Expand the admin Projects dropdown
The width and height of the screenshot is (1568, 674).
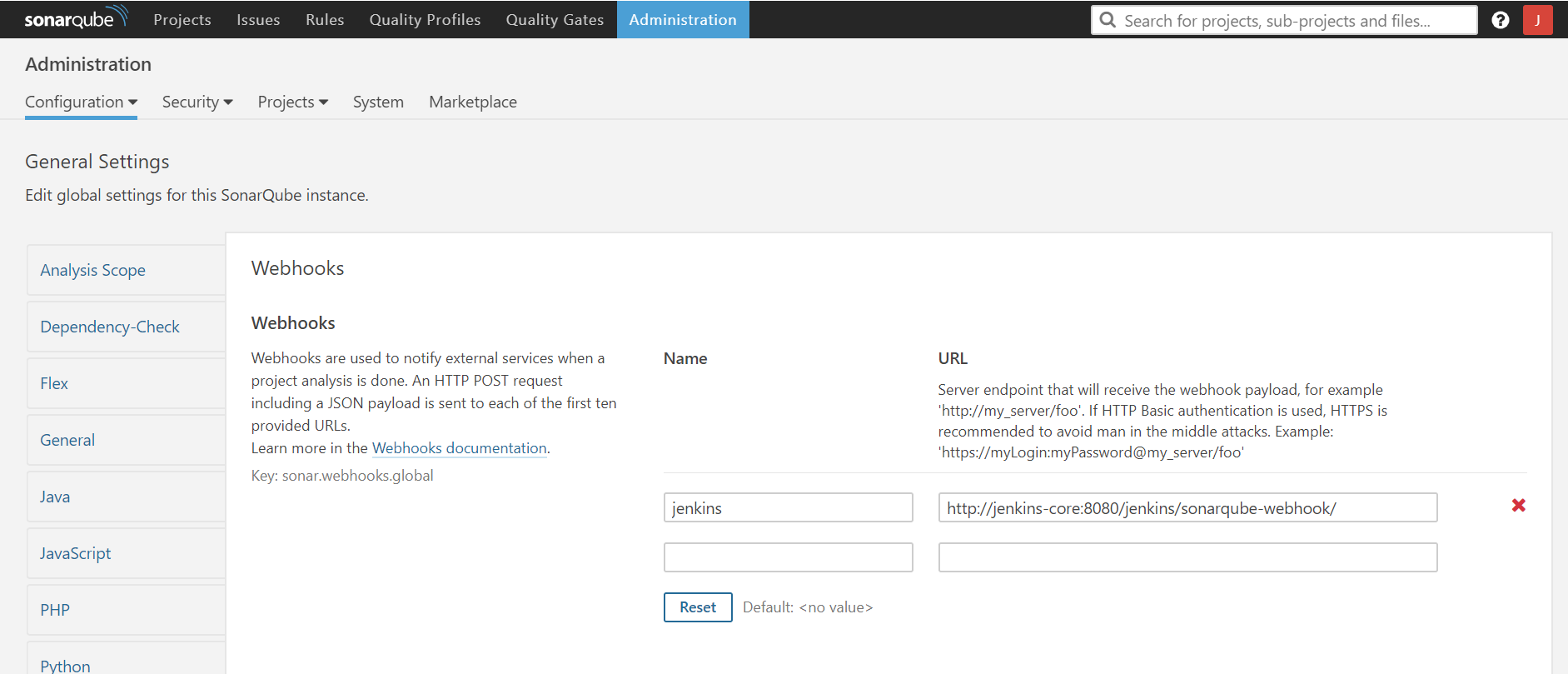[x=293, y=102]
